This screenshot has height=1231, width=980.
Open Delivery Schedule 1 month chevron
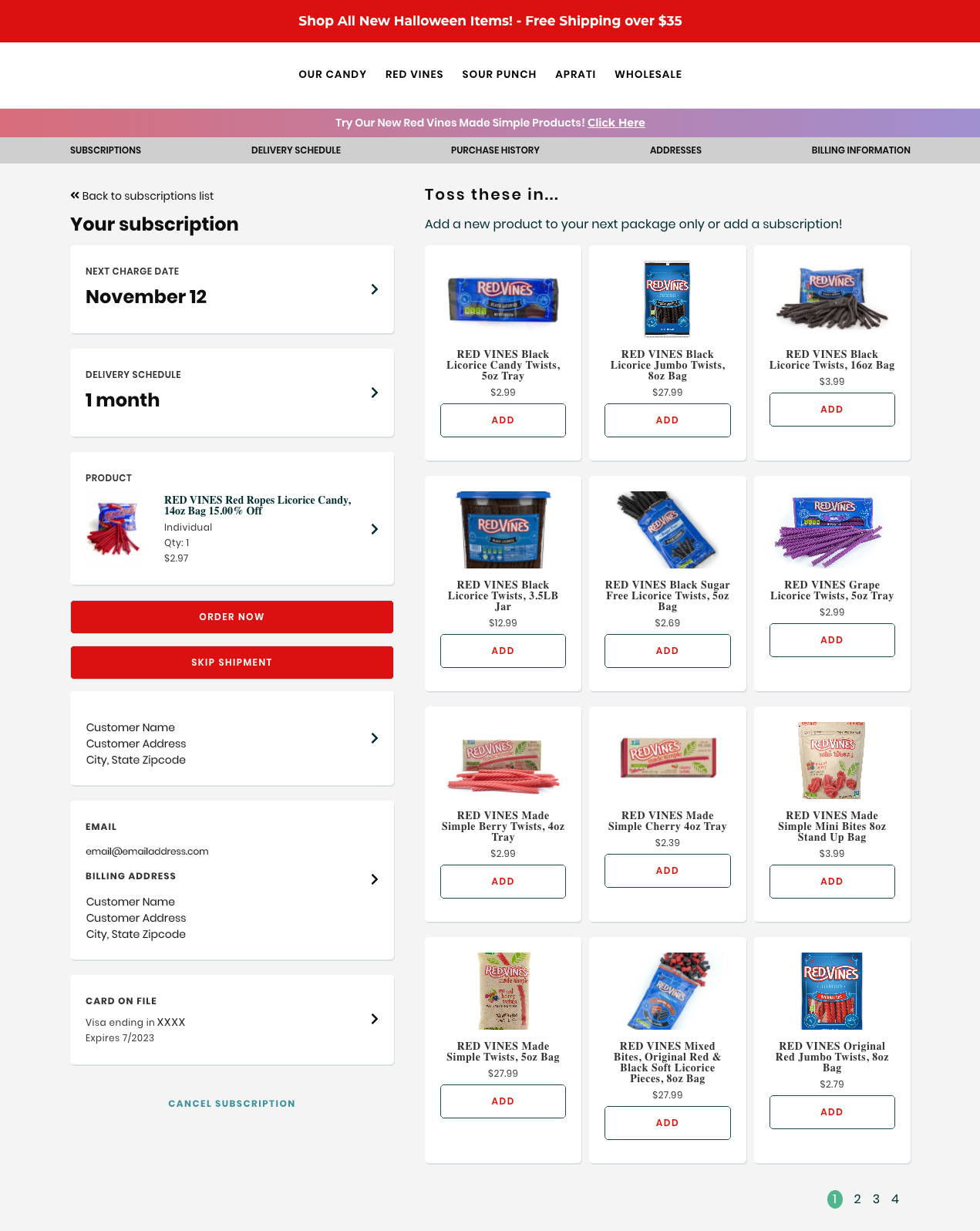click(x=375, y=393)
